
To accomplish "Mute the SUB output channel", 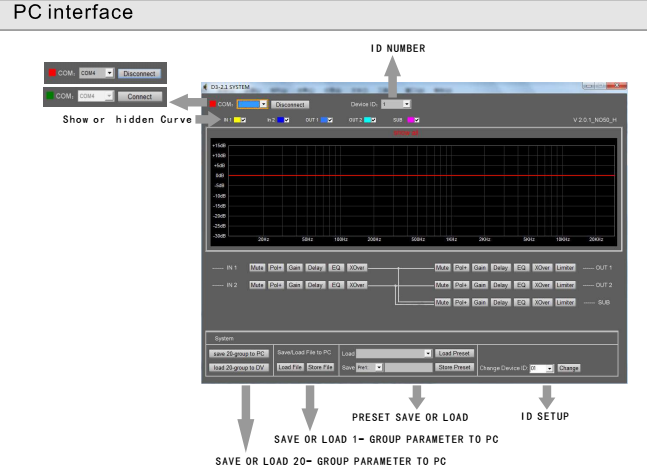I will pos(445,302).
